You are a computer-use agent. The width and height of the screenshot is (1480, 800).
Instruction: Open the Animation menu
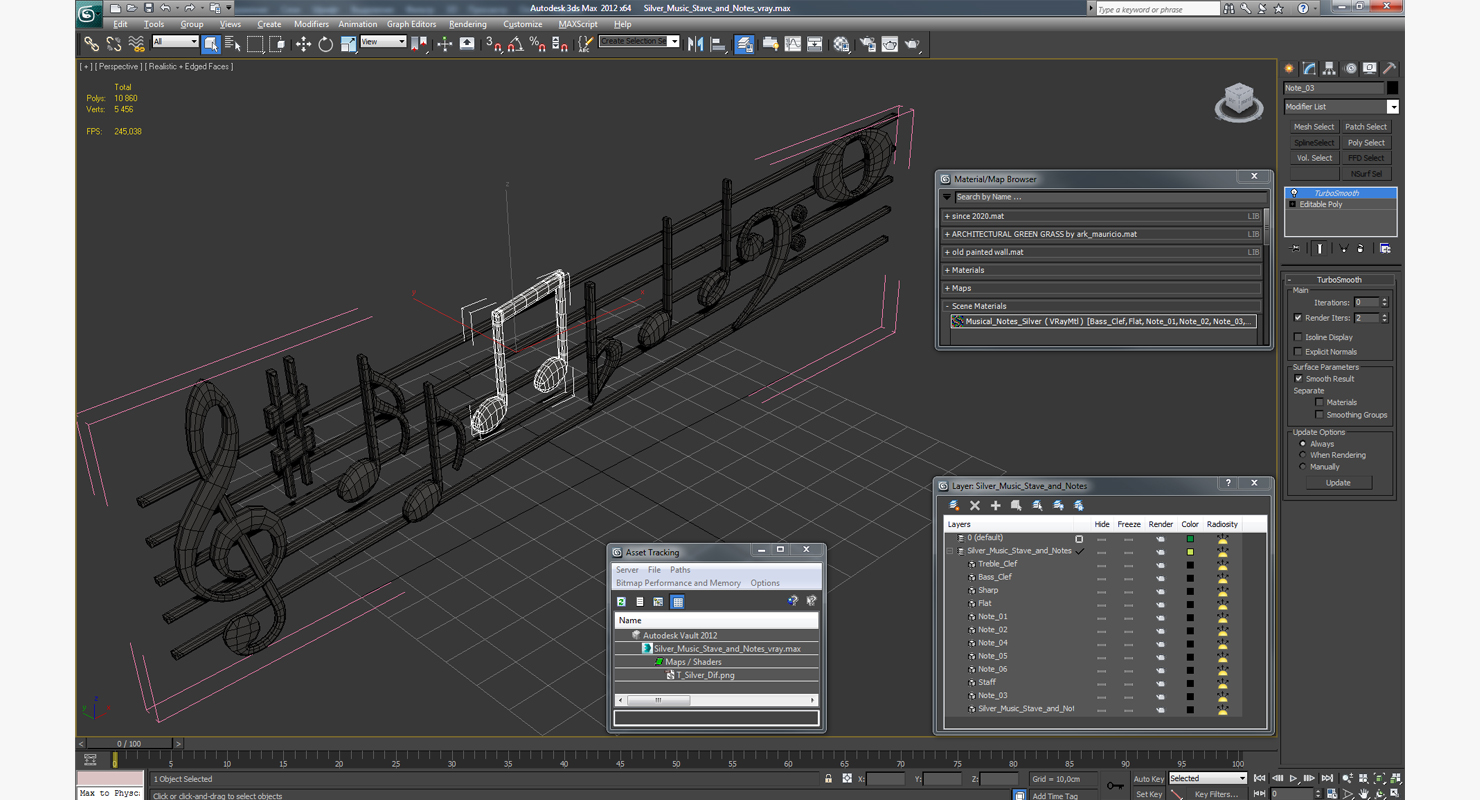(x=357, y=24)
